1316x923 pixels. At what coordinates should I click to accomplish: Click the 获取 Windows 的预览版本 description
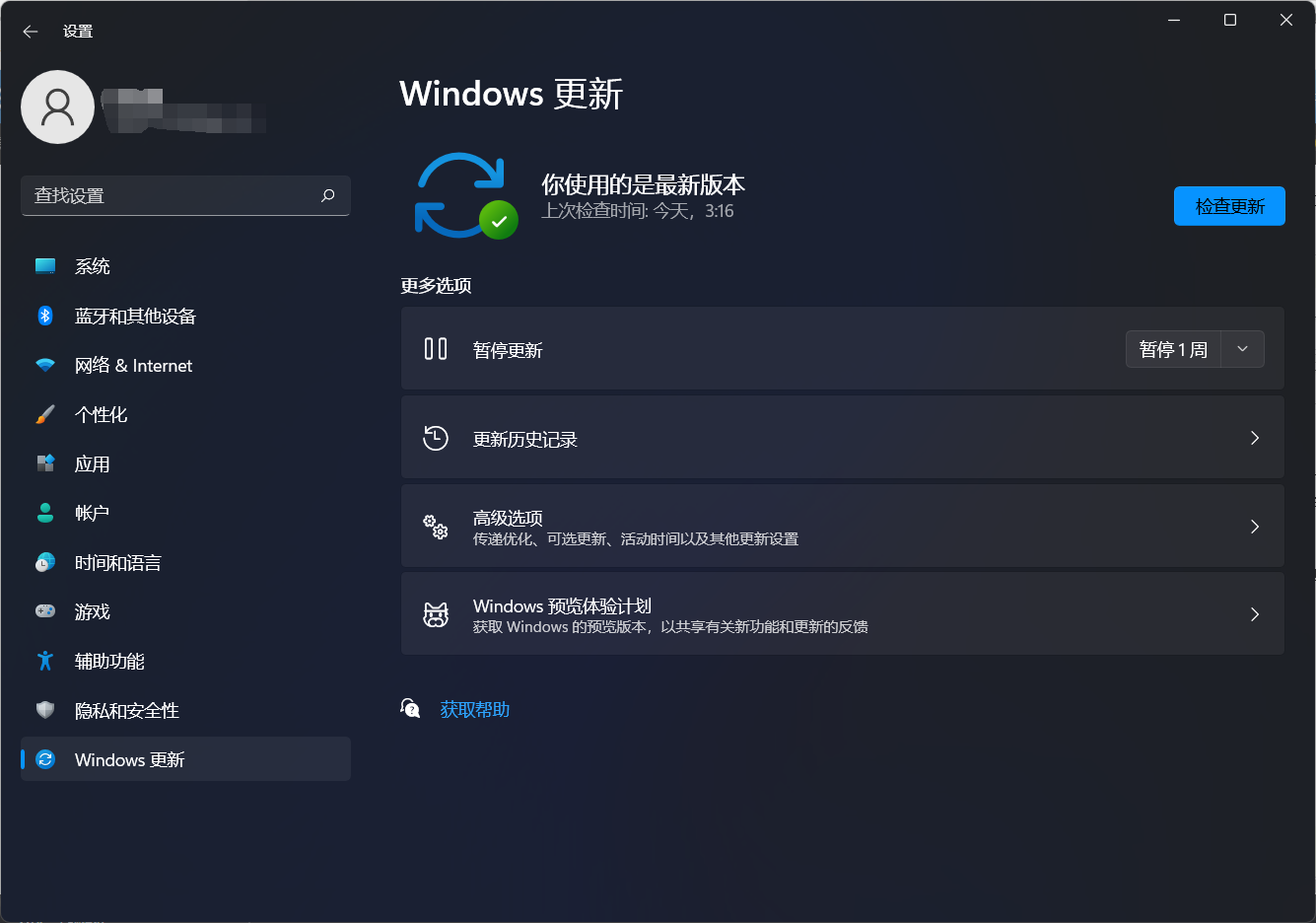(x=670, y=627)
